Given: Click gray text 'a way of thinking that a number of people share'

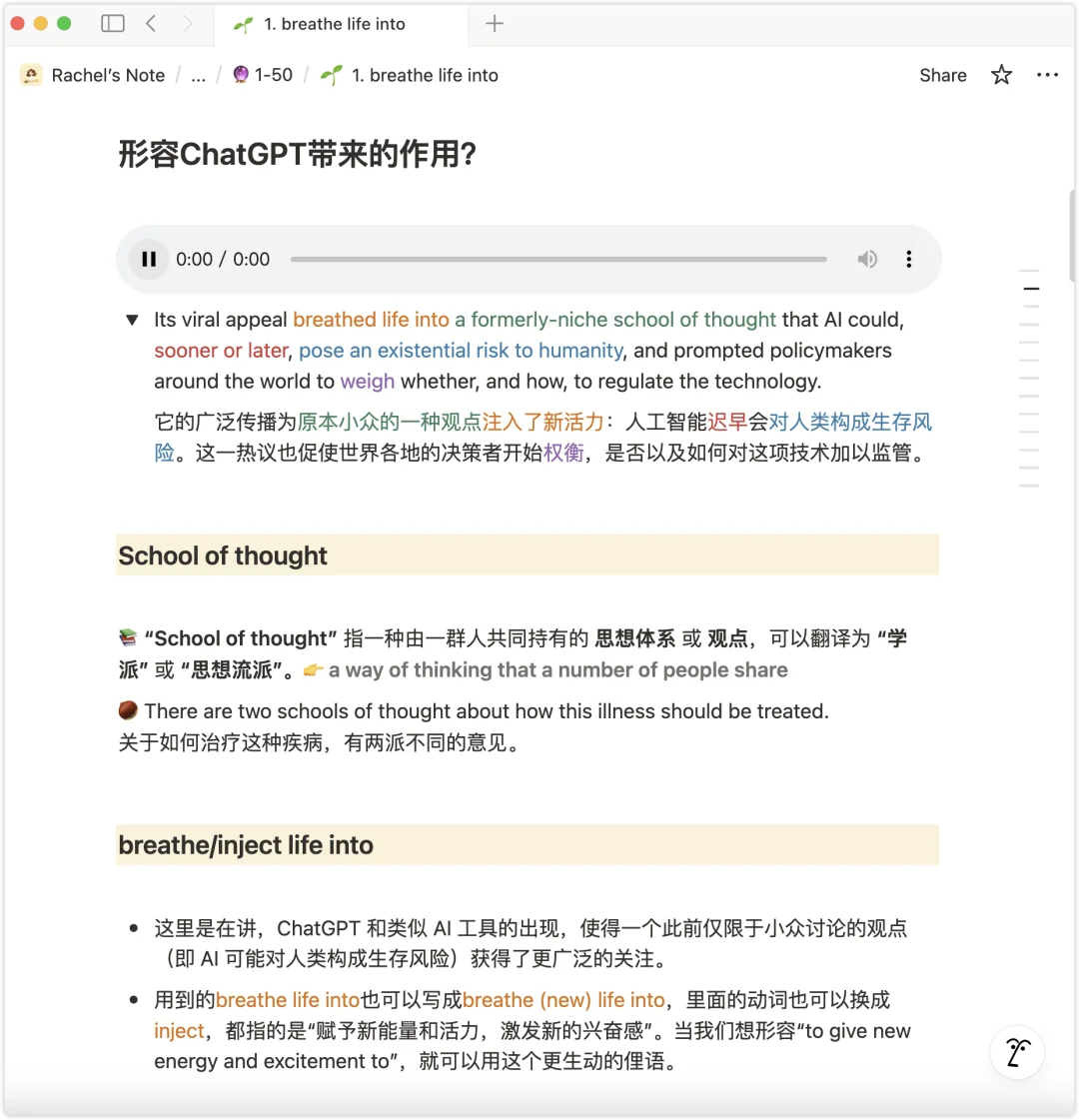Looking at the screenshot, I should (x=557, y=670).
